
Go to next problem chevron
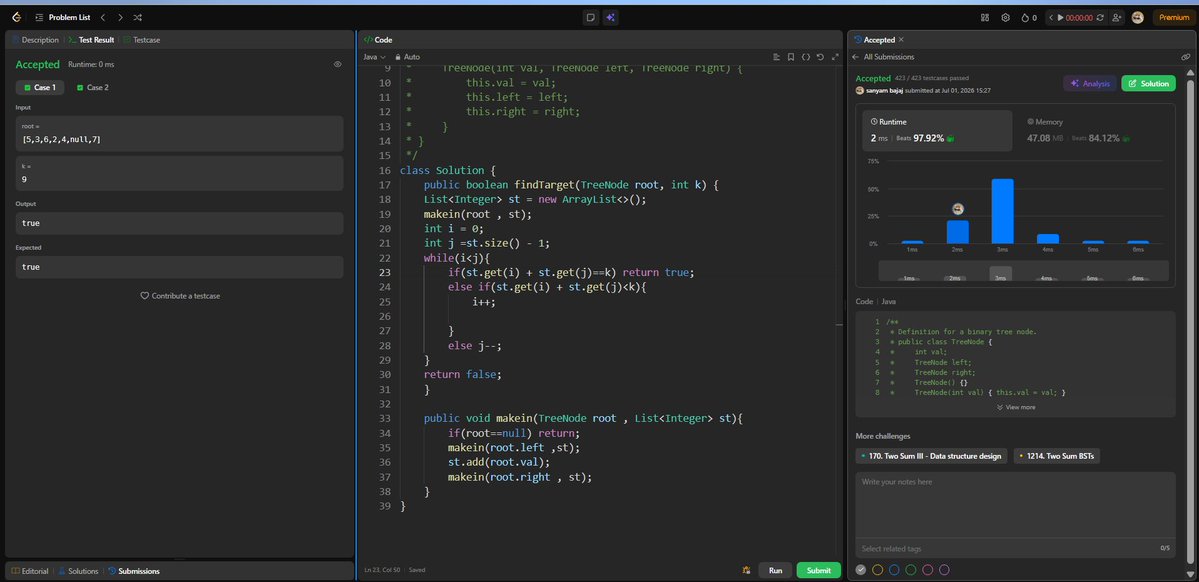click(120, 17)
